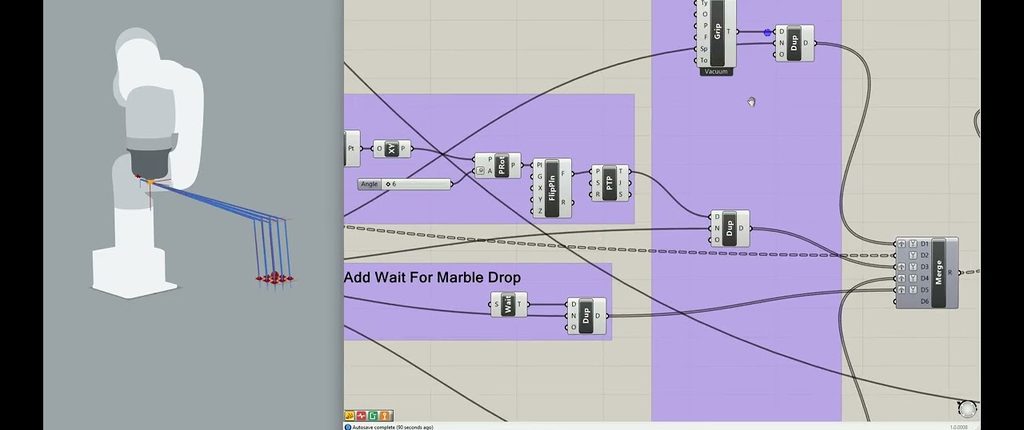Click the yellow icon in canvas toolbar
The width and height of the screenshot is (1024, 430).
pyautogui.click(x=349, y=416)
